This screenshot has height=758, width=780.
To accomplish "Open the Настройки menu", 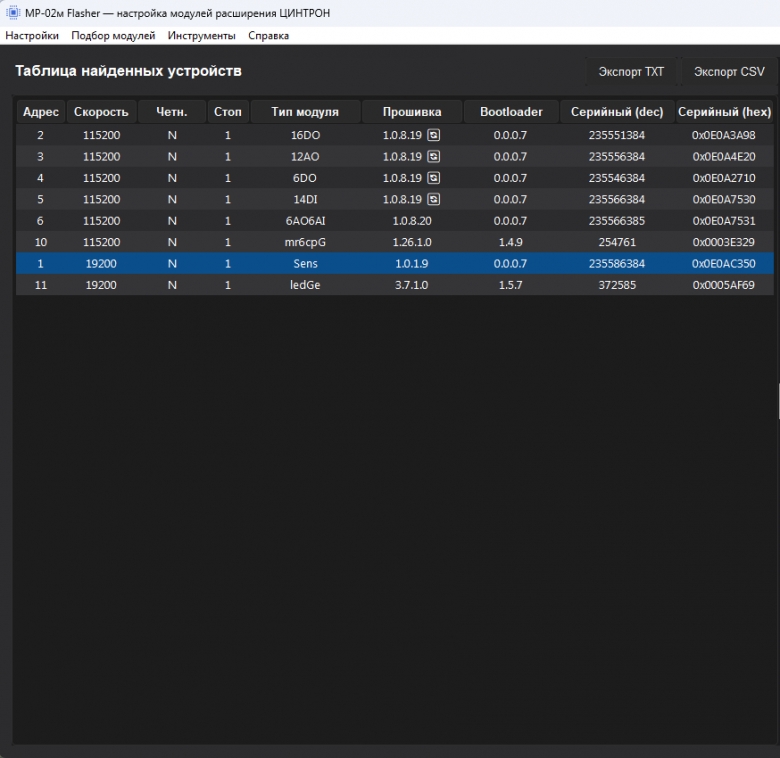I will pyautogui.click(x=32, y=35).
